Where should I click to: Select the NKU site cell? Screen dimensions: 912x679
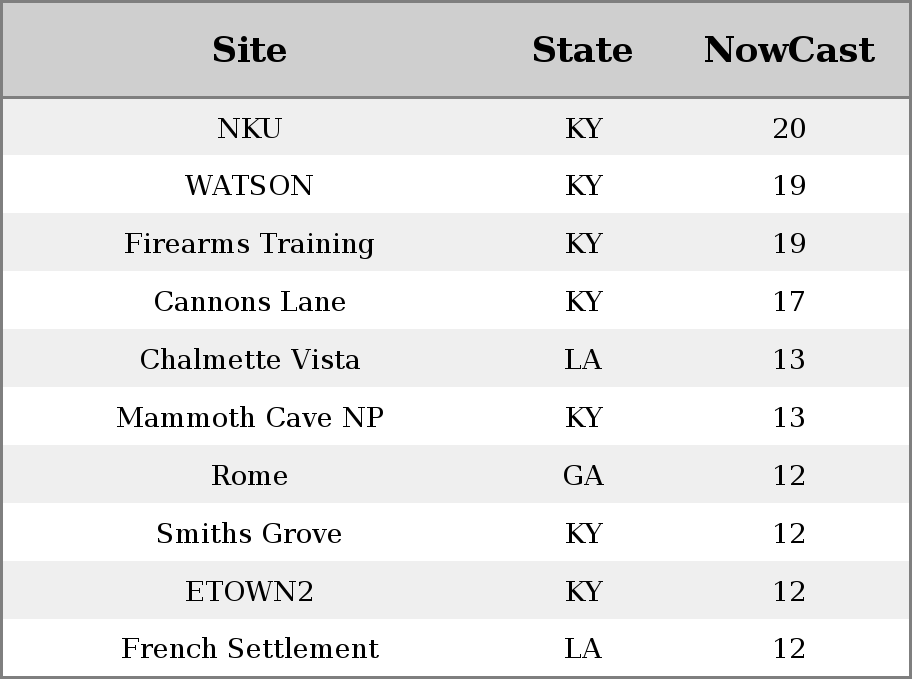250,128
